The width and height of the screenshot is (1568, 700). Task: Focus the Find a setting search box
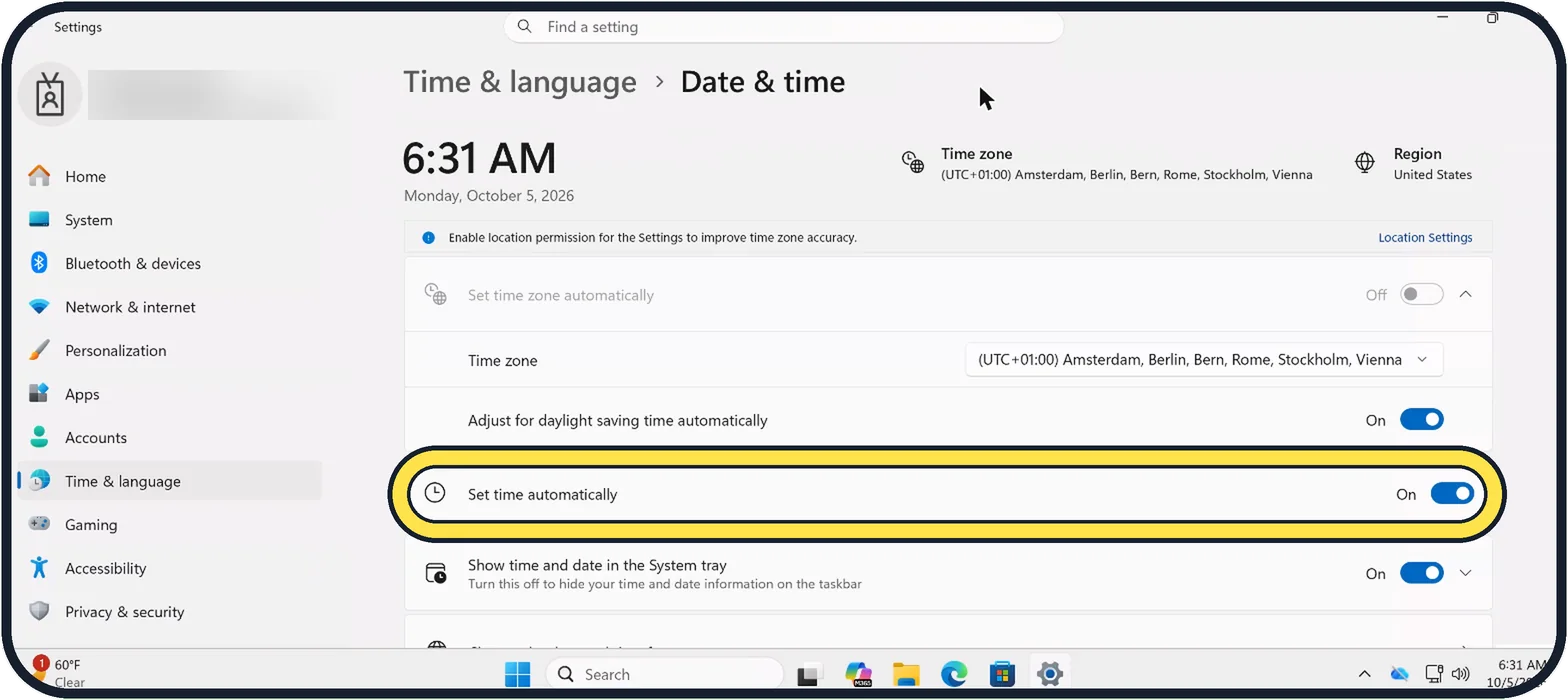pyautogui.click(x=784, y=27)
